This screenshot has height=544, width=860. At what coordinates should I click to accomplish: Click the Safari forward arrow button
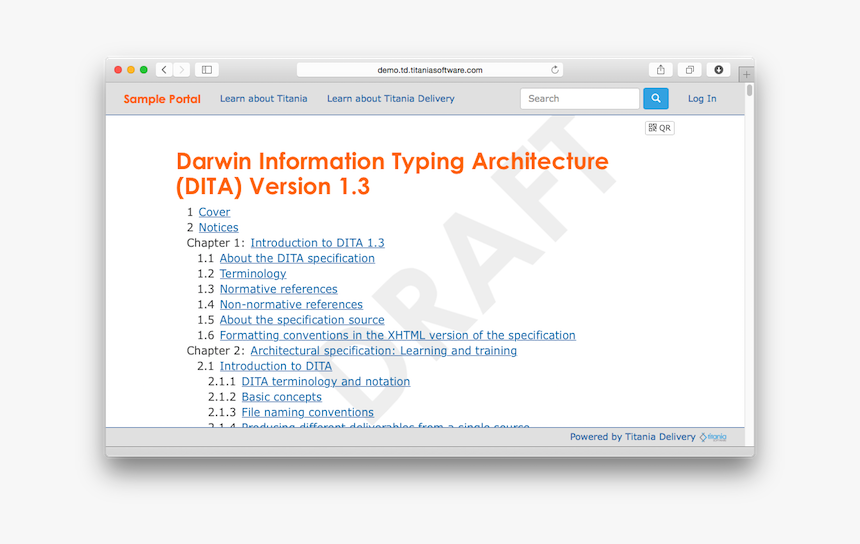point(182,70)
